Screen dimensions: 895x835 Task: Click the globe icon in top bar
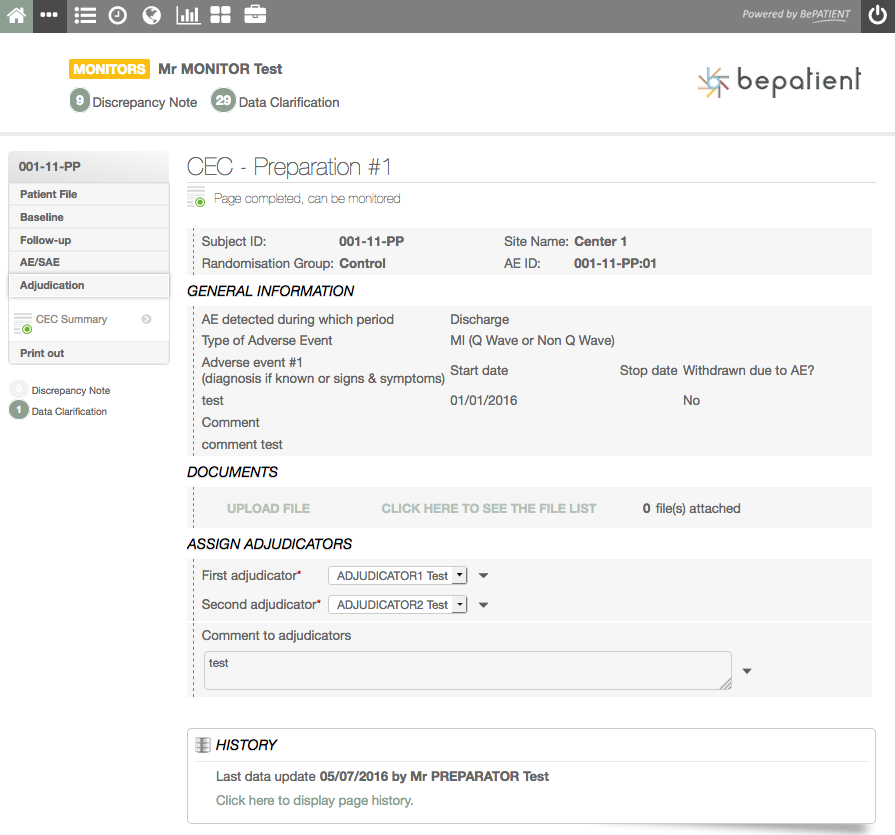coord(151,15)
